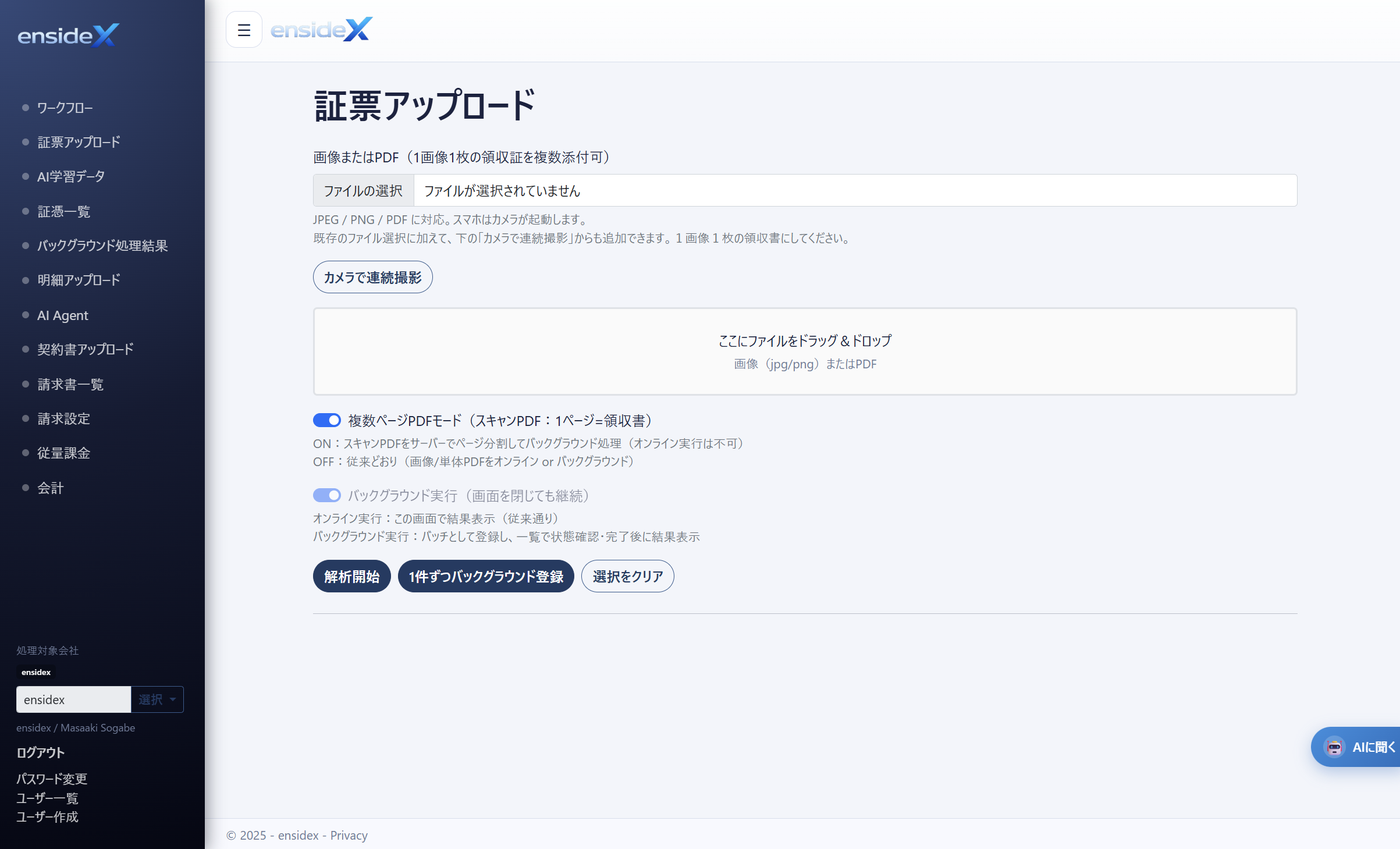Open AI学習データ menu item
Screen dimensions: 1400x849
coord(71,176)
